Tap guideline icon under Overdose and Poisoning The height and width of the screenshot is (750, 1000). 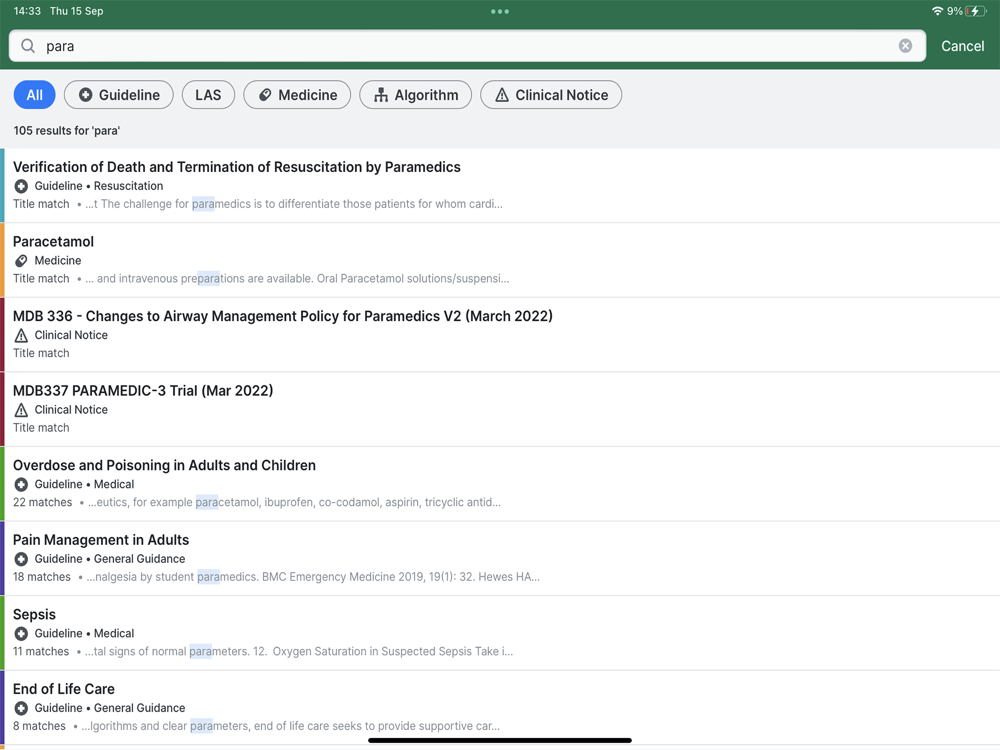pyautogui.click(x=21, y=485)
